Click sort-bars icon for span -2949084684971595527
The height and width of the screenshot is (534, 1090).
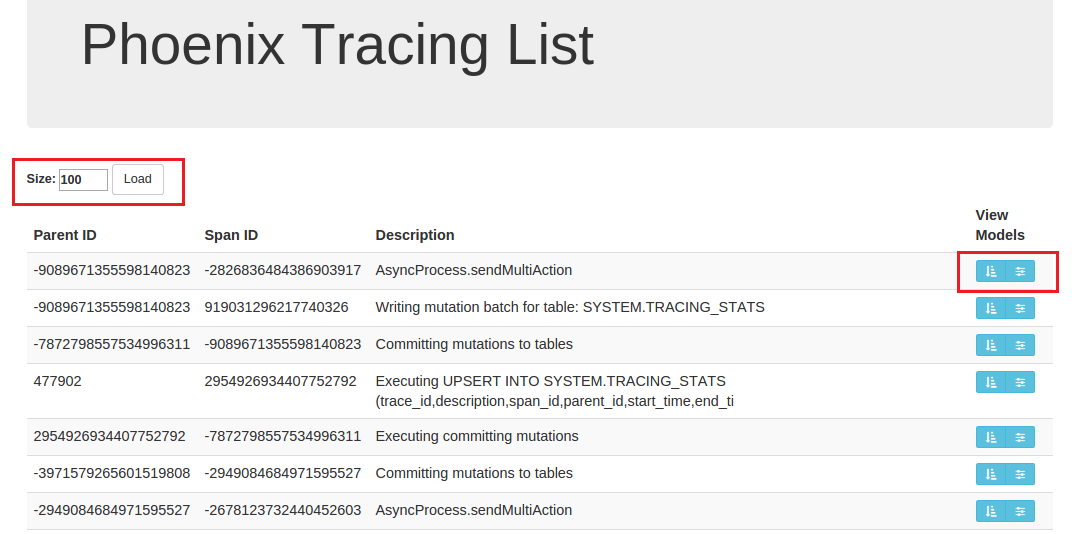point(991,474)
